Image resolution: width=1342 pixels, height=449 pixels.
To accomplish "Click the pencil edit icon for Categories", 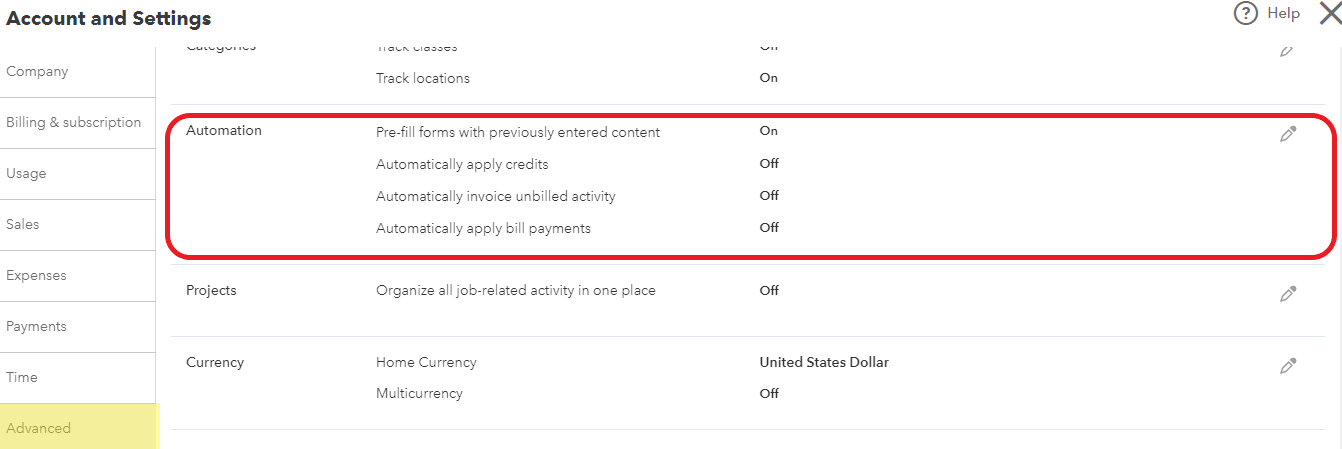I will point(1287,50).
